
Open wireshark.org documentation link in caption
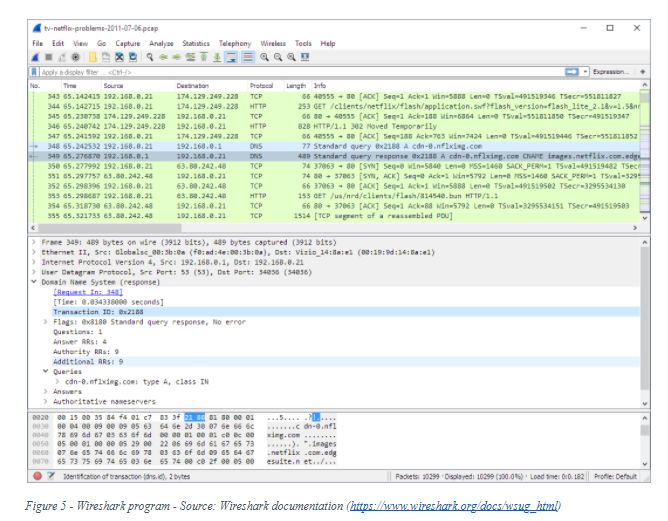click(454, 506)
